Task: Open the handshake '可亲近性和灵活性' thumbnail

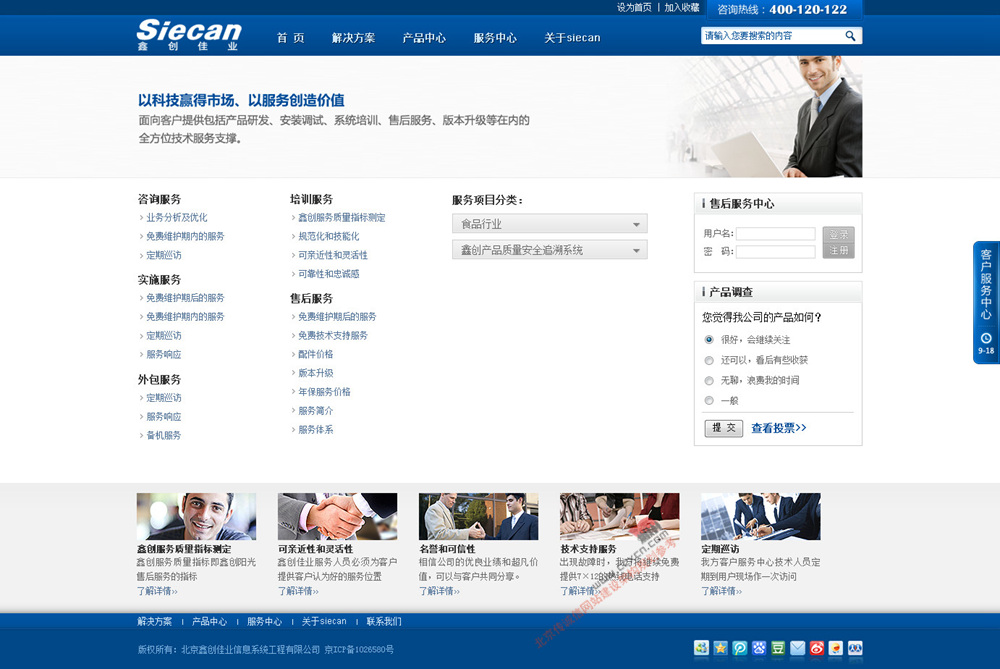Action: point(337,516)
